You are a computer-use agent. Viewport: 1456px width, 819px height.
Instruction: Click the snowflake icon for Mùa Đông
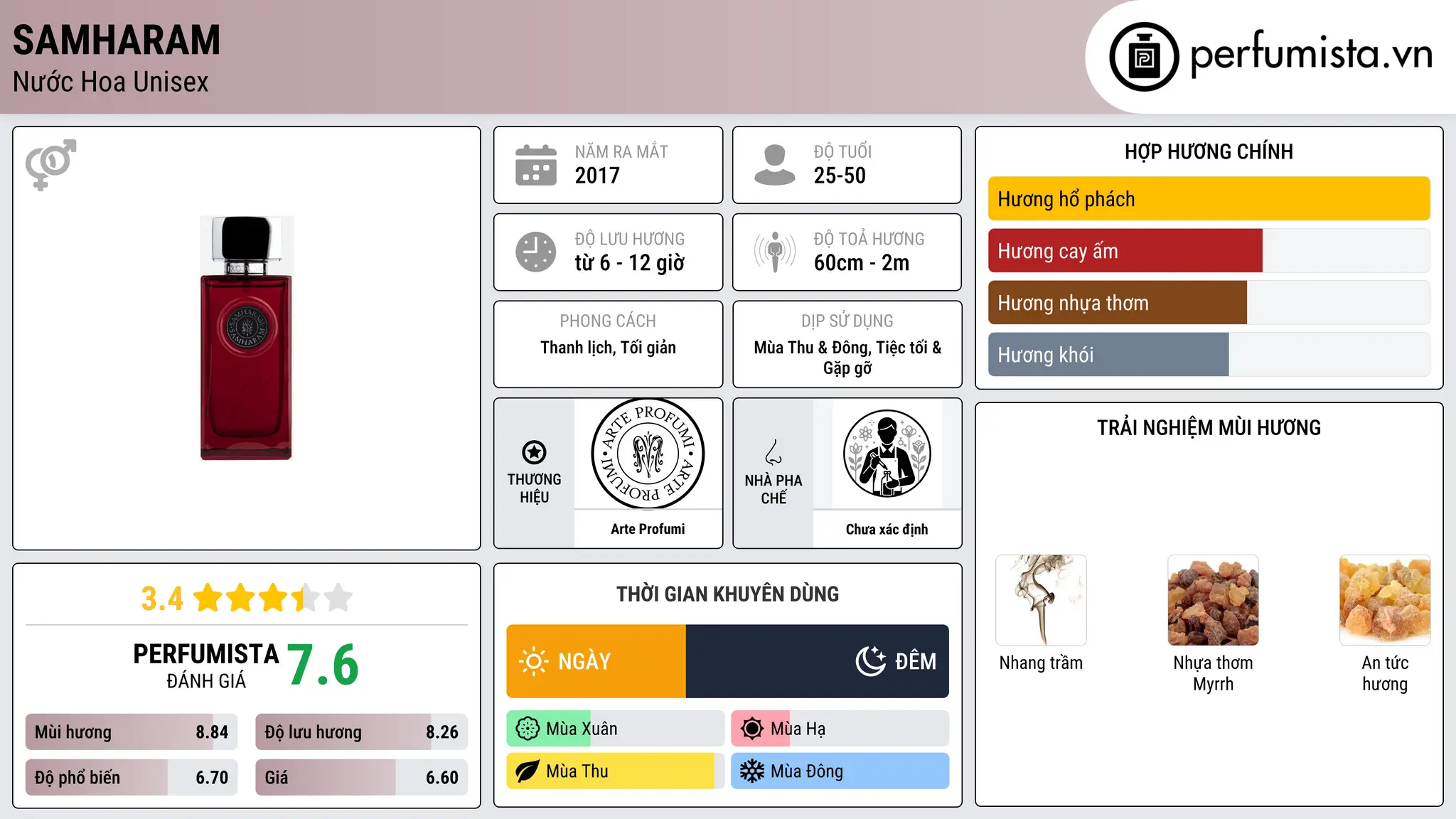tap(752, 771)
